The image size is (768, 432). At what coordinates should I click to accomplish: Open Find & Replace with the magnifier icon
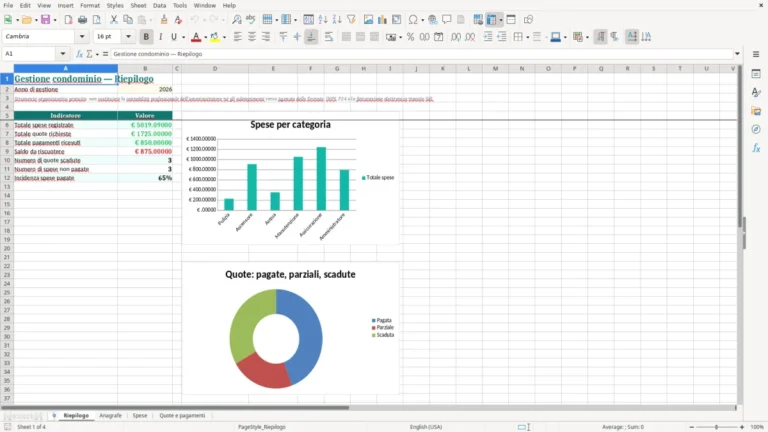[237, 20]
